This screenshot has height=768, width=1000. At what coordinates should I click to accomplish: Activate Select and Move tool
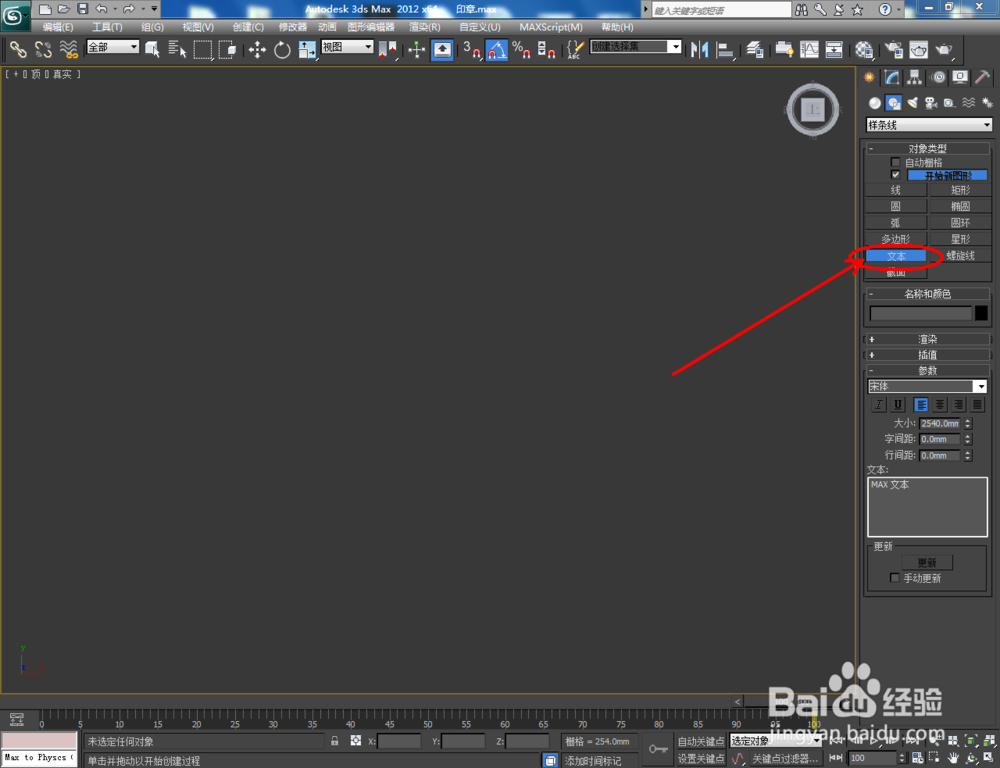[257, 49]
